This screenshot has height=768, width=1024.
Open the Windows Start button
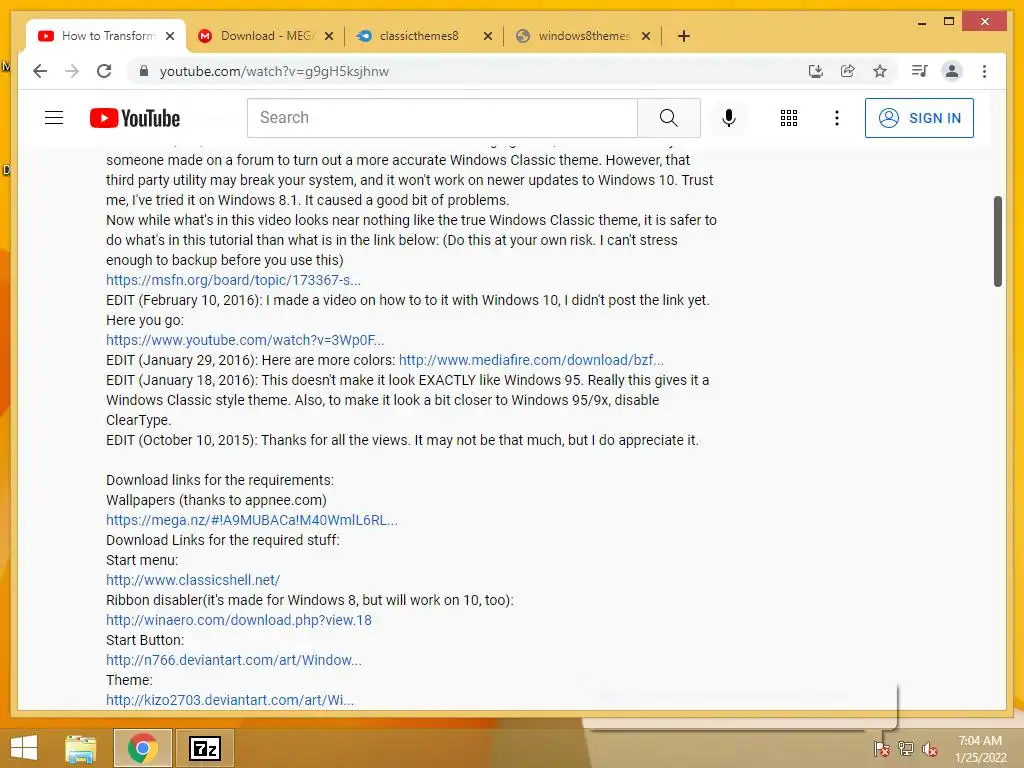point(24,748)
